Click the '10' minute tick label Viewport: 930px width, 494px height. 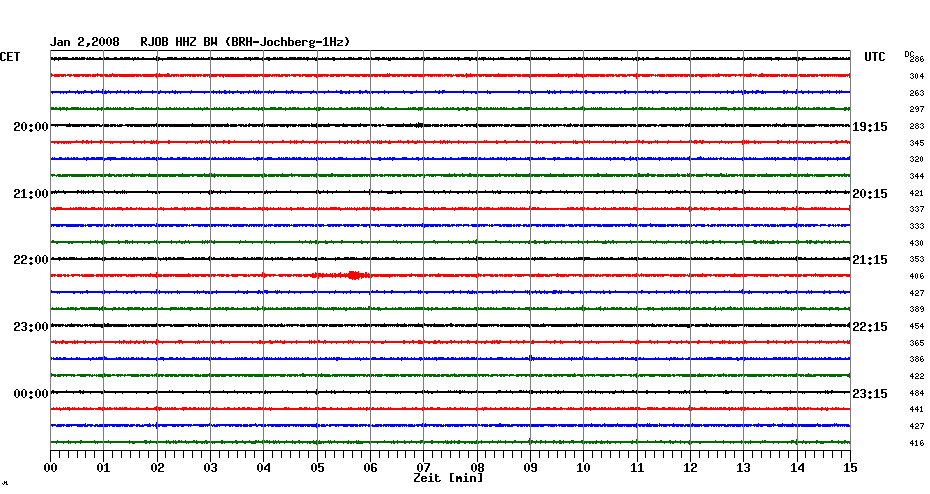pos(584,468)
